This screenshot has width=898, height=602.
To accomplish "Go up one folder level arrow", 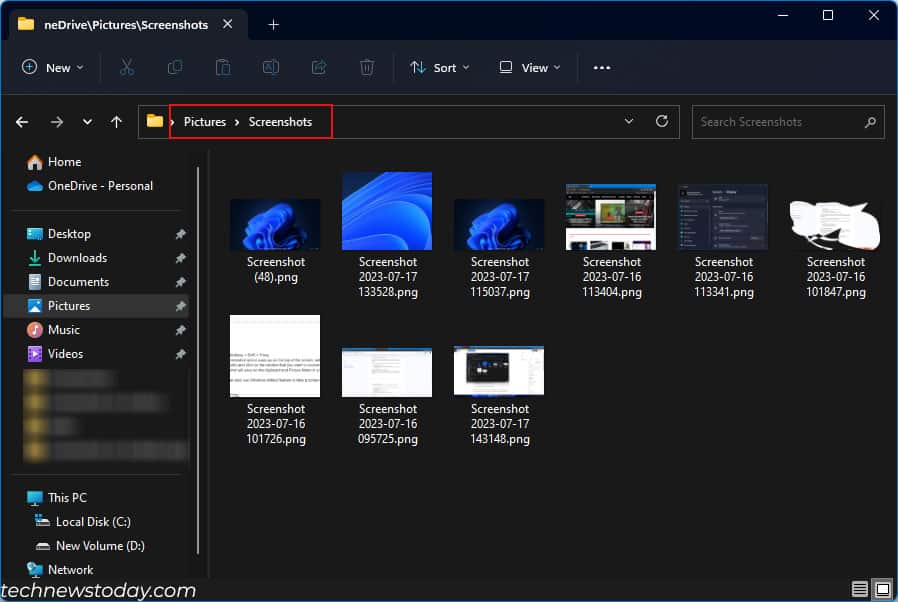I will [x=116, y=122].
